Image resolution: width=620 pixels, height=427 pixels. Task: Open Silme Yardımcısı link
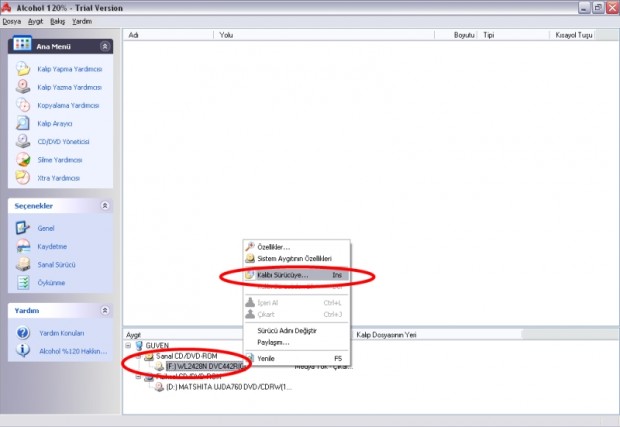(60, 160)
